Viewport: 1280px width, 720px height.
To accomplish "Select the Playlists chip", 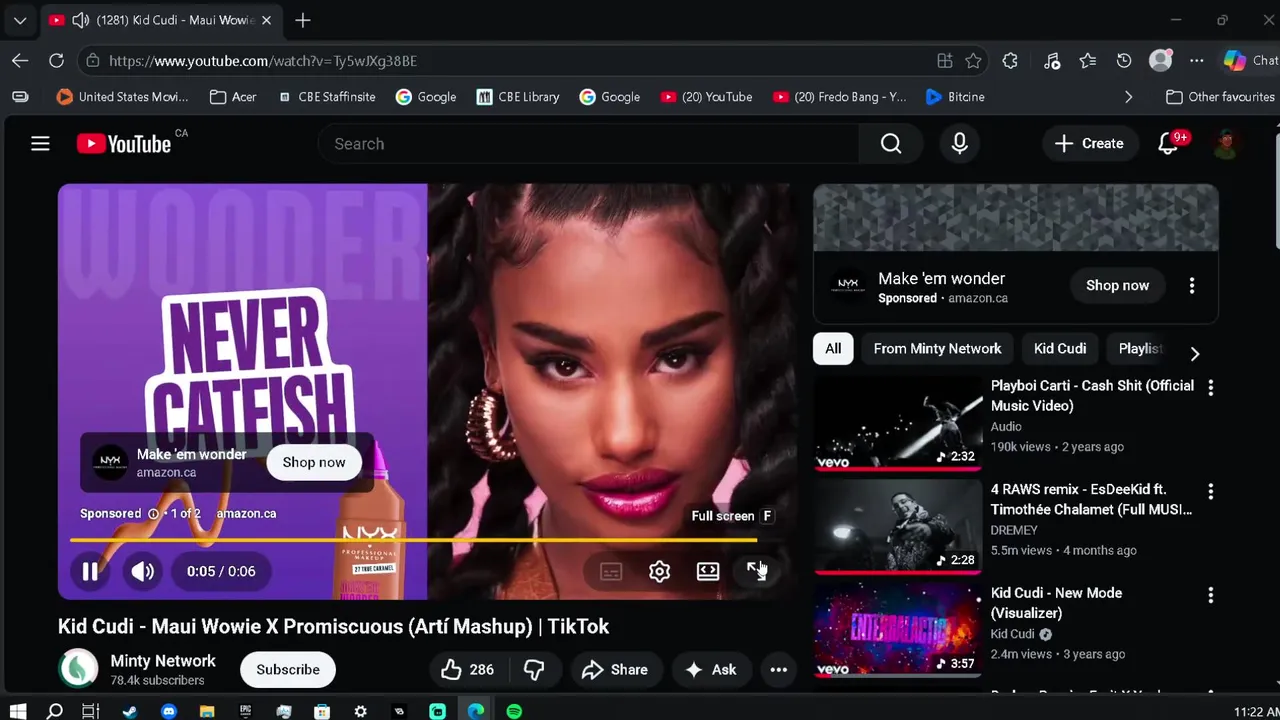I will click(1140, 349).
